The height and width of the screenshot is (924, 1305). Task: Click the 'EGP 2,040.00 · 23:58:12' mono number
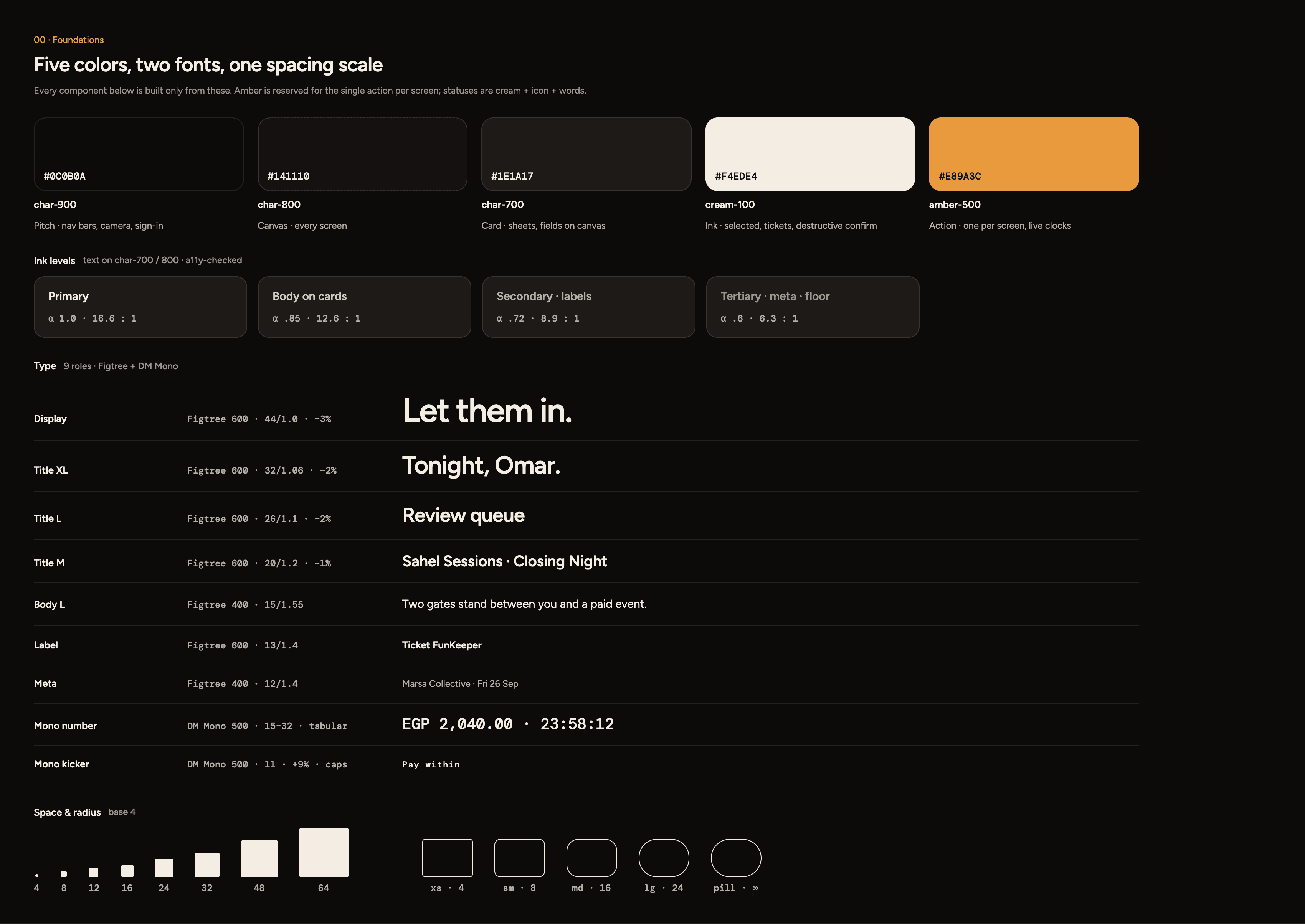(508, 724)
